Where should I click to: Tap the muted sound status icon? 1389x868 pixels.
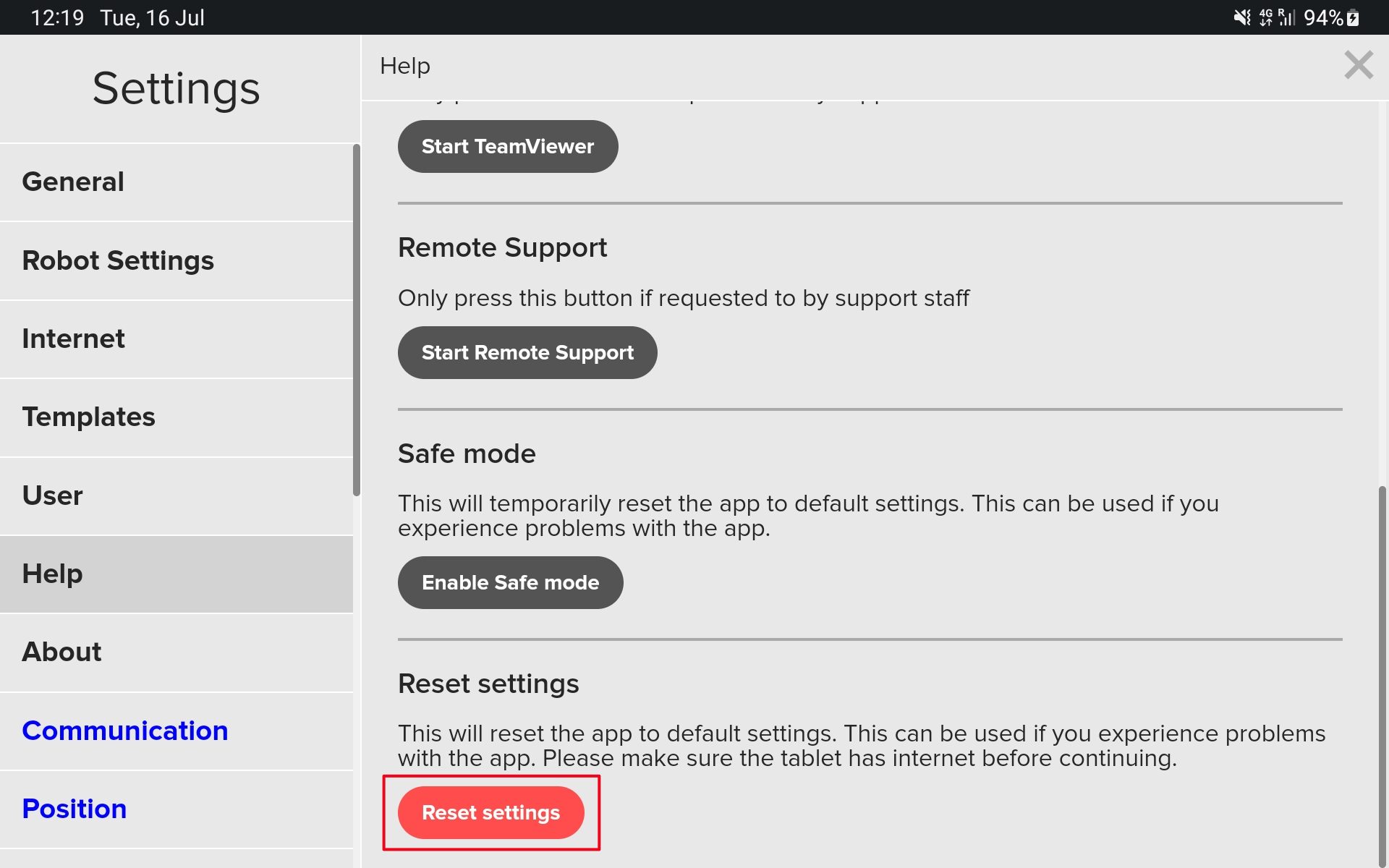click(1242, 17)
